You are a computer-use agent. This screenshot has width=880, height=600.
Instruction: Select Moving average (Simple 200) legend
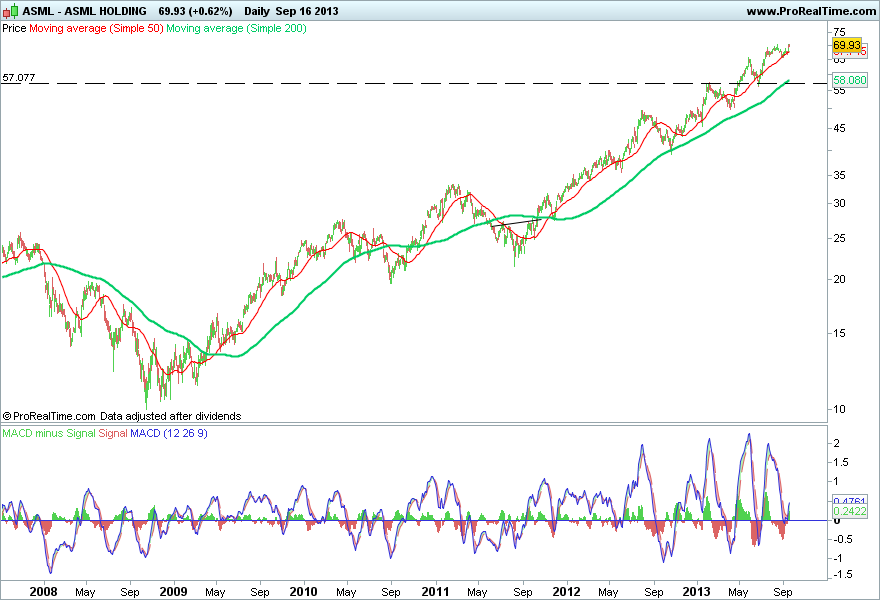point(236,28)
